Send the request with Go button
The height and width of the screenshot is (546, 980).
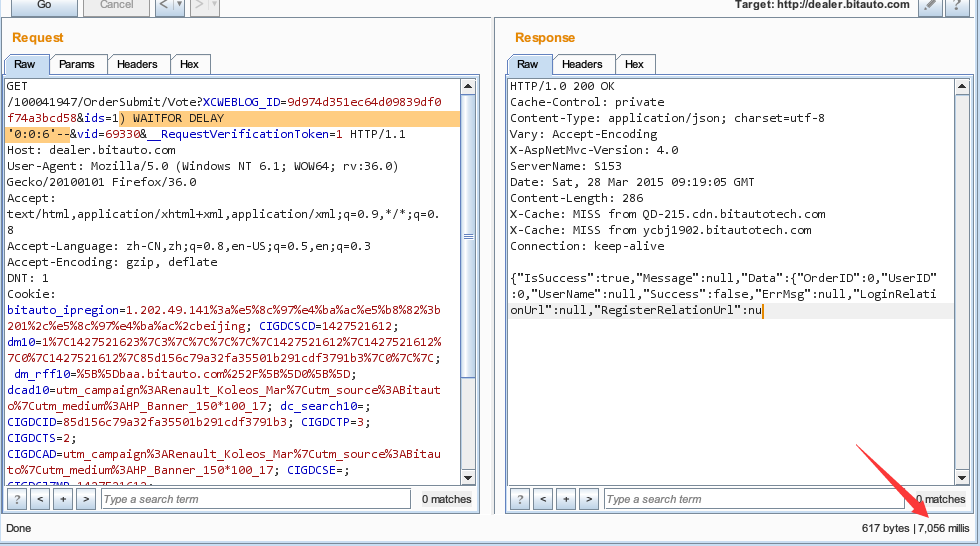point(44,6)
